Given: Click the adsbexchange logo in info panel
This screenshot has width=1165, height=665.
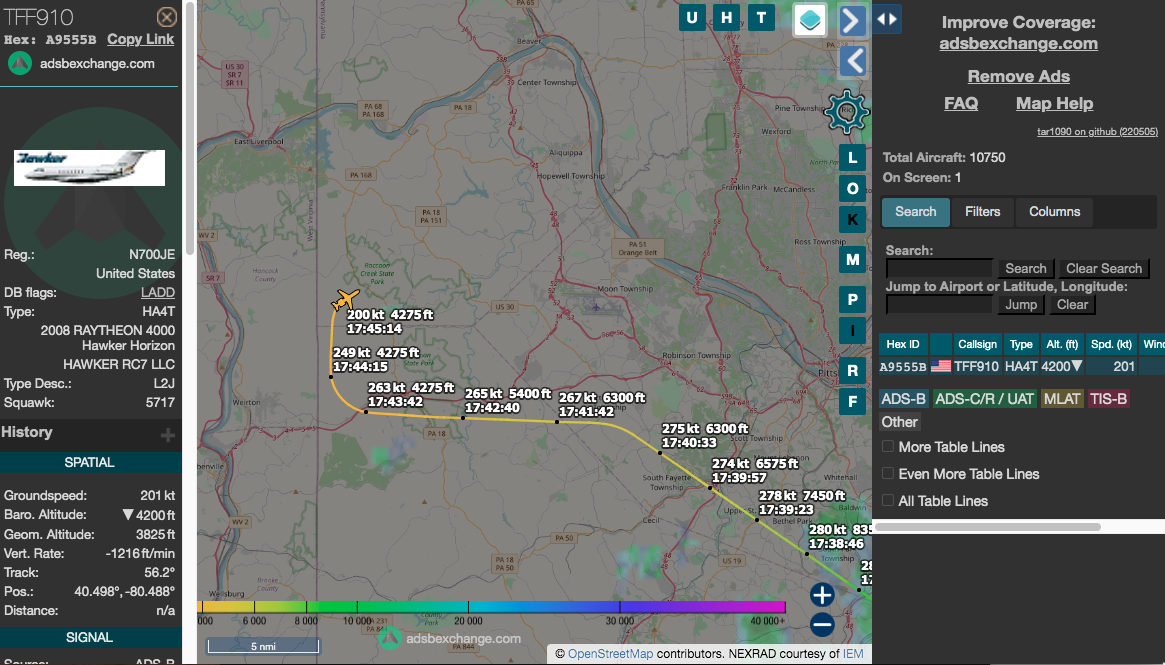Looking at the screenshot, I should [x=20, y=64].
